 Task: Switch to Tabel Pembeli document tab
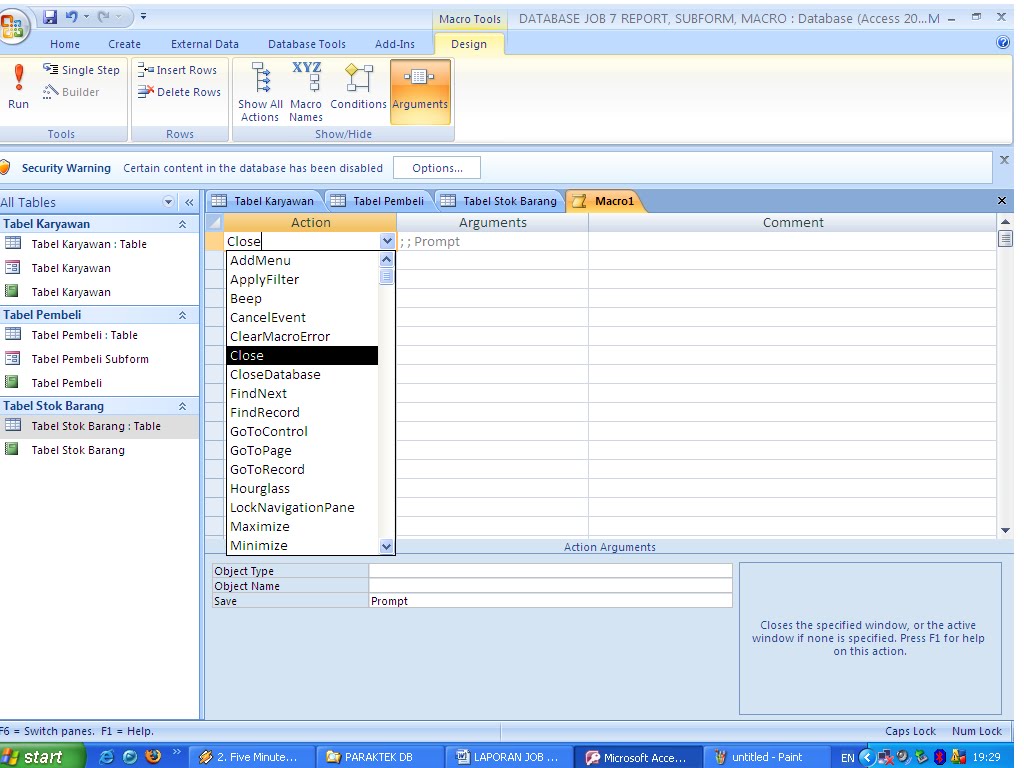[379, 200]
